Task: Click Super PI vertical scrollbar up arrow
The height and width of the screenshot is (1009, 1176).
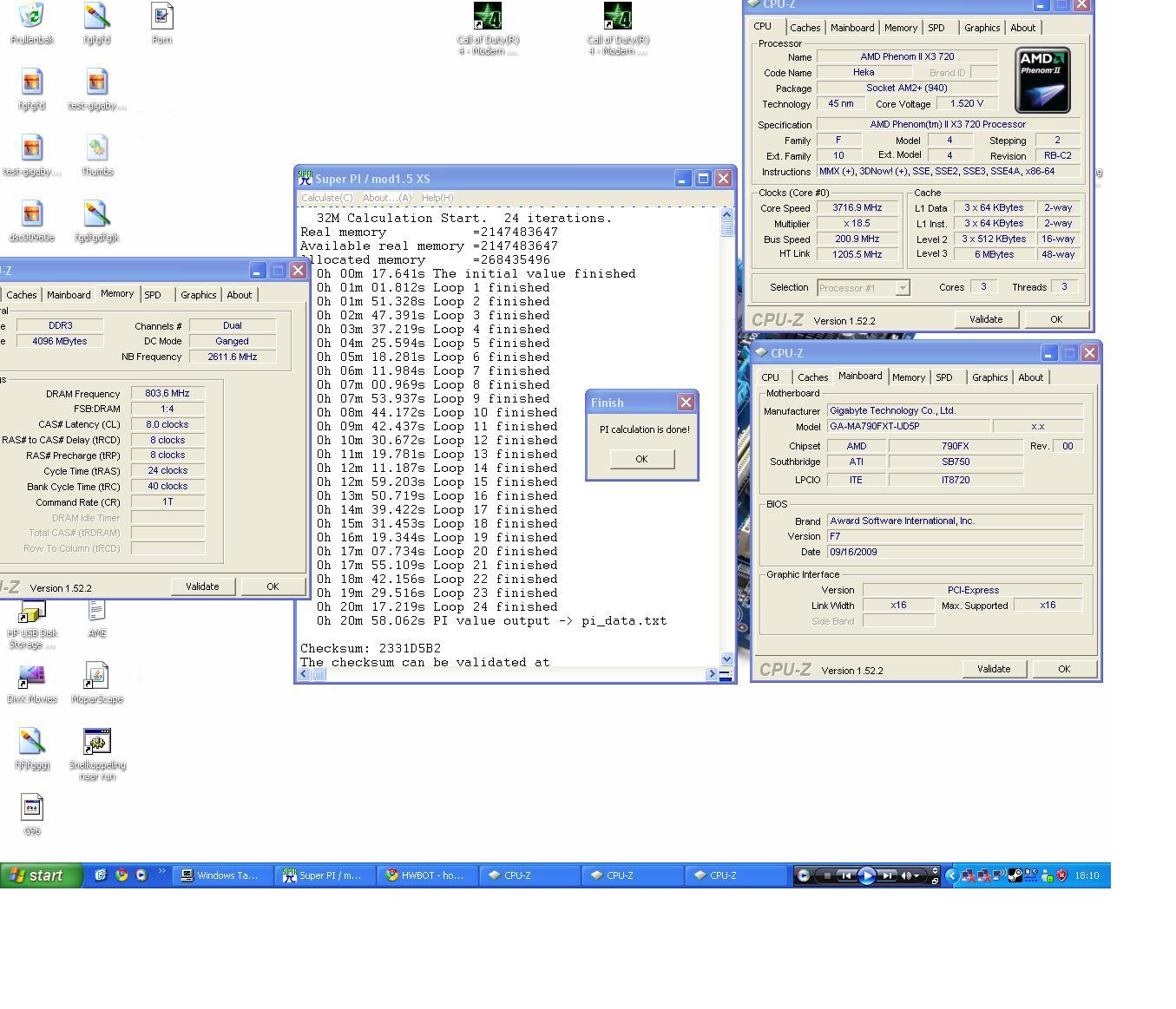Action: [x=726, y=214]
